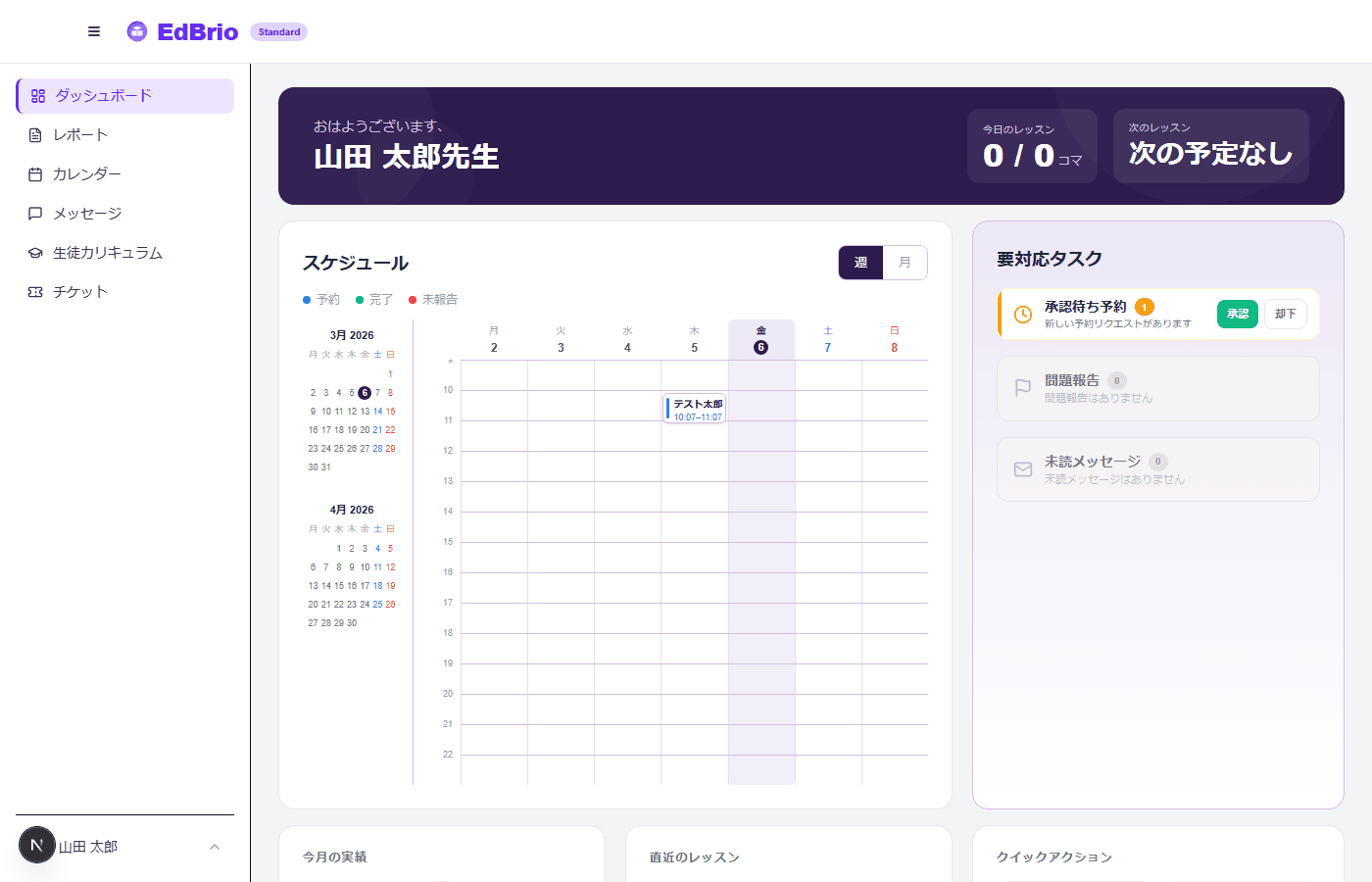Click the clock icon on 承認待ち予約 task
The width and height of the screenshot is (1372, 882).
click(x=1022, y=314)
